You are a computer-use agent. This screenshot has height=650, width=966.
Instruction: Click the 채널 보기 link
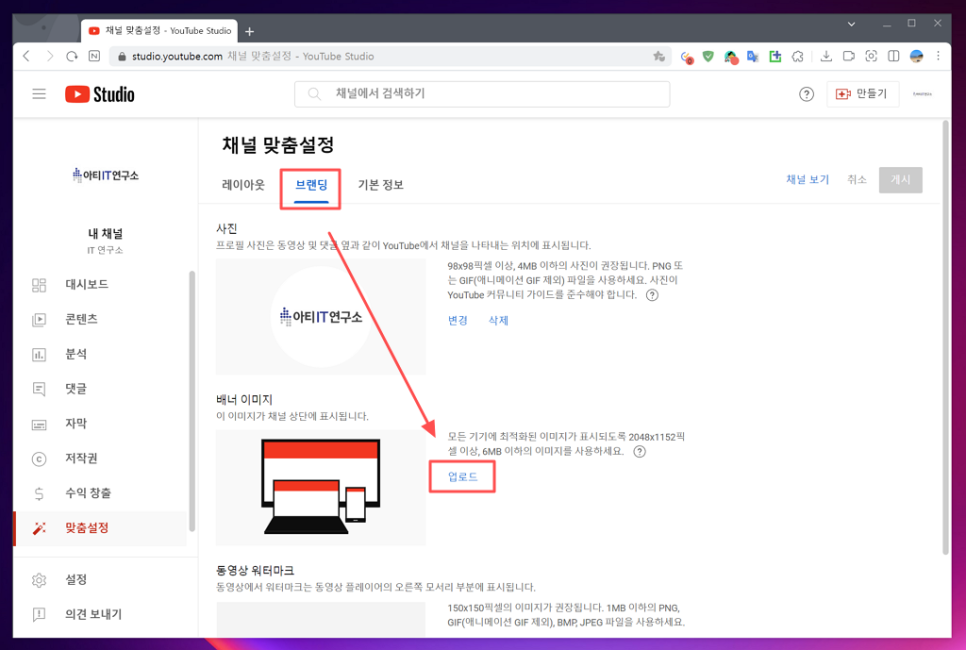pyautogui.click(x=807, y=179)
